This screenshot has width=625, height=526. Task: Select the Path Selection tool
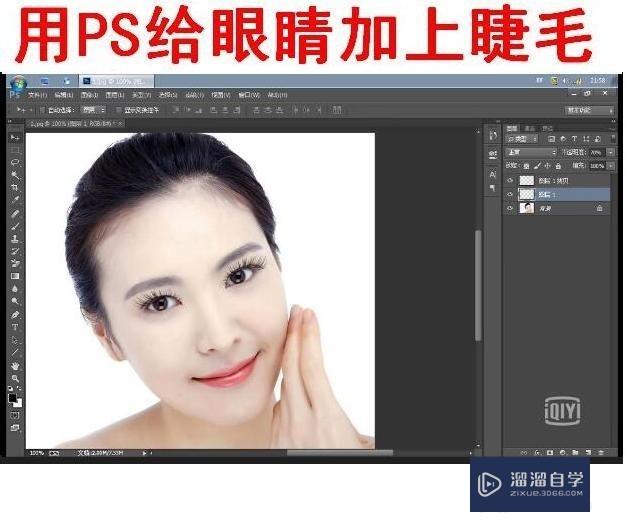coord(15,340)
